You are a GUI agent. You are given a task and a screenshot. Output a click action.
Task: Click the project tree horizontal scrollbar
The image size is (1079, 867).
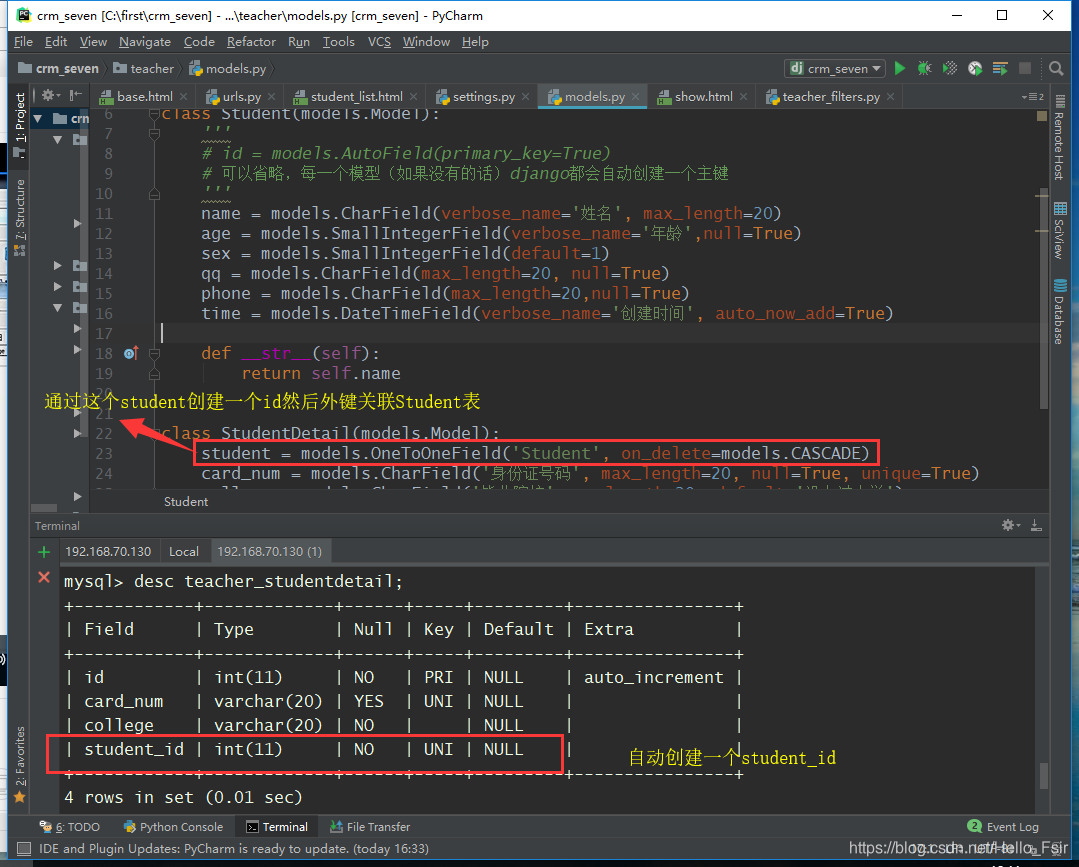[44, 508]
